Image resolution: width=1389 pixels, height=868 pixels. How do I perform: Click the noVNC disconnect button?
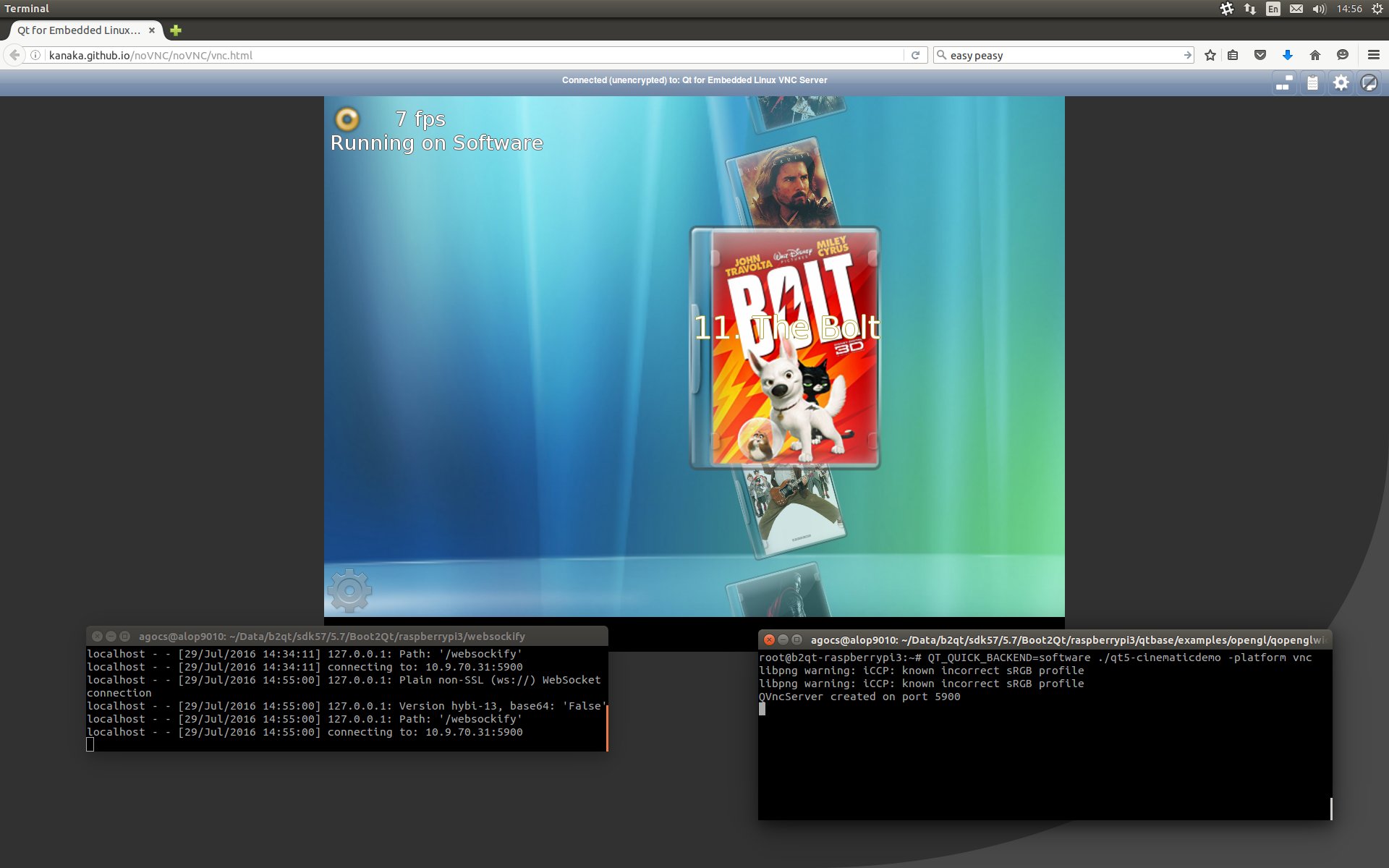(1369, 83)
